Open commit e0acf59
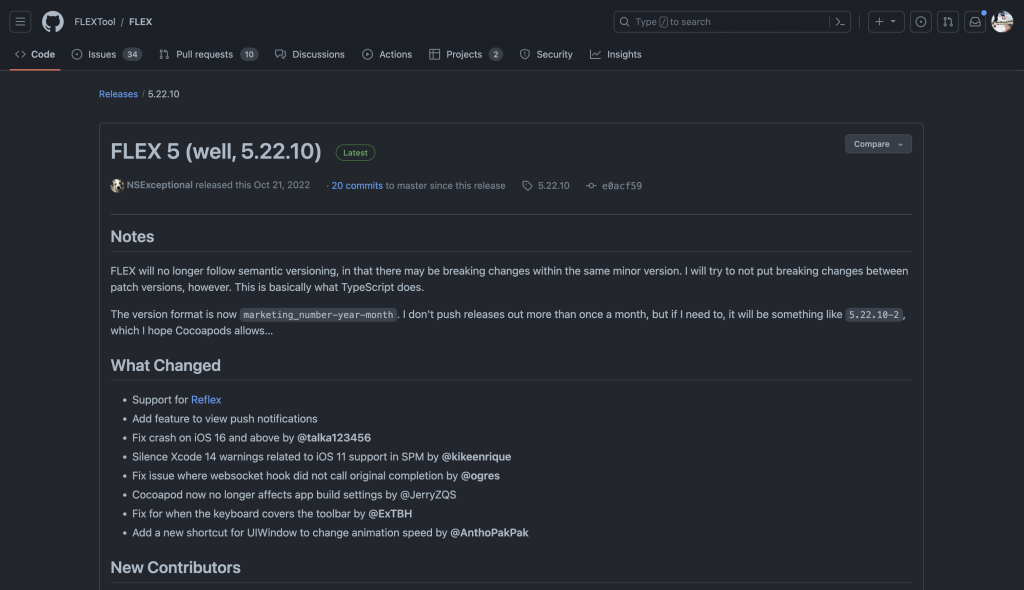 pyautogui.click(x=622, y=186)
